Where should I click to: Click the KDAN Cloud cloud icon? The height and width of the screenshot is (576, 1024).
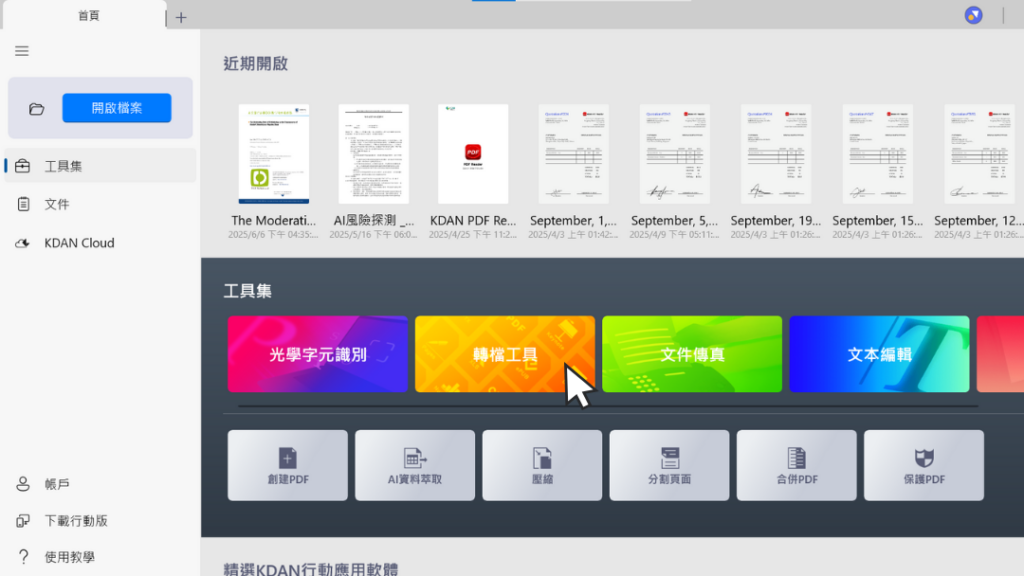tap(23, 243)
